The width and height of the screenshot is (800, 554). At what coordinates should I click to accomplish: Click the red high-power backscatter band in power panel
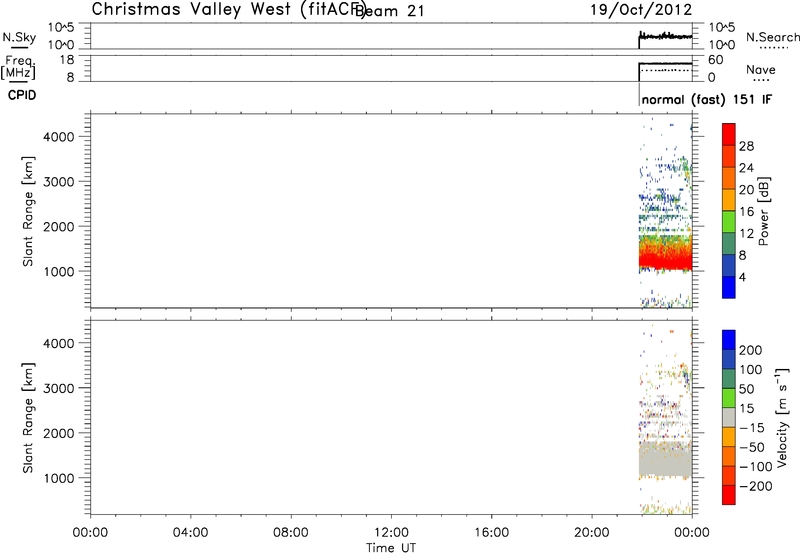pos(666,259)
